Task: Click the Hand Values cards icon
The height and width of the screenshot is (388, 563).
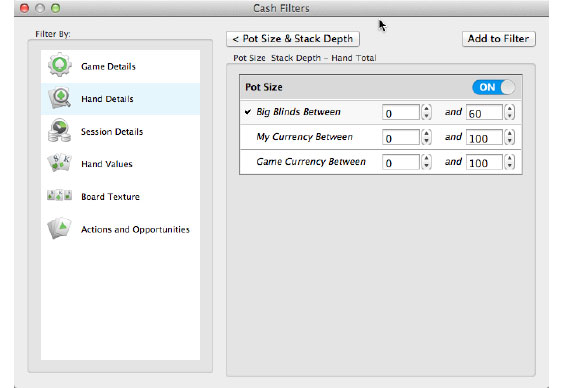Action: 60,163
